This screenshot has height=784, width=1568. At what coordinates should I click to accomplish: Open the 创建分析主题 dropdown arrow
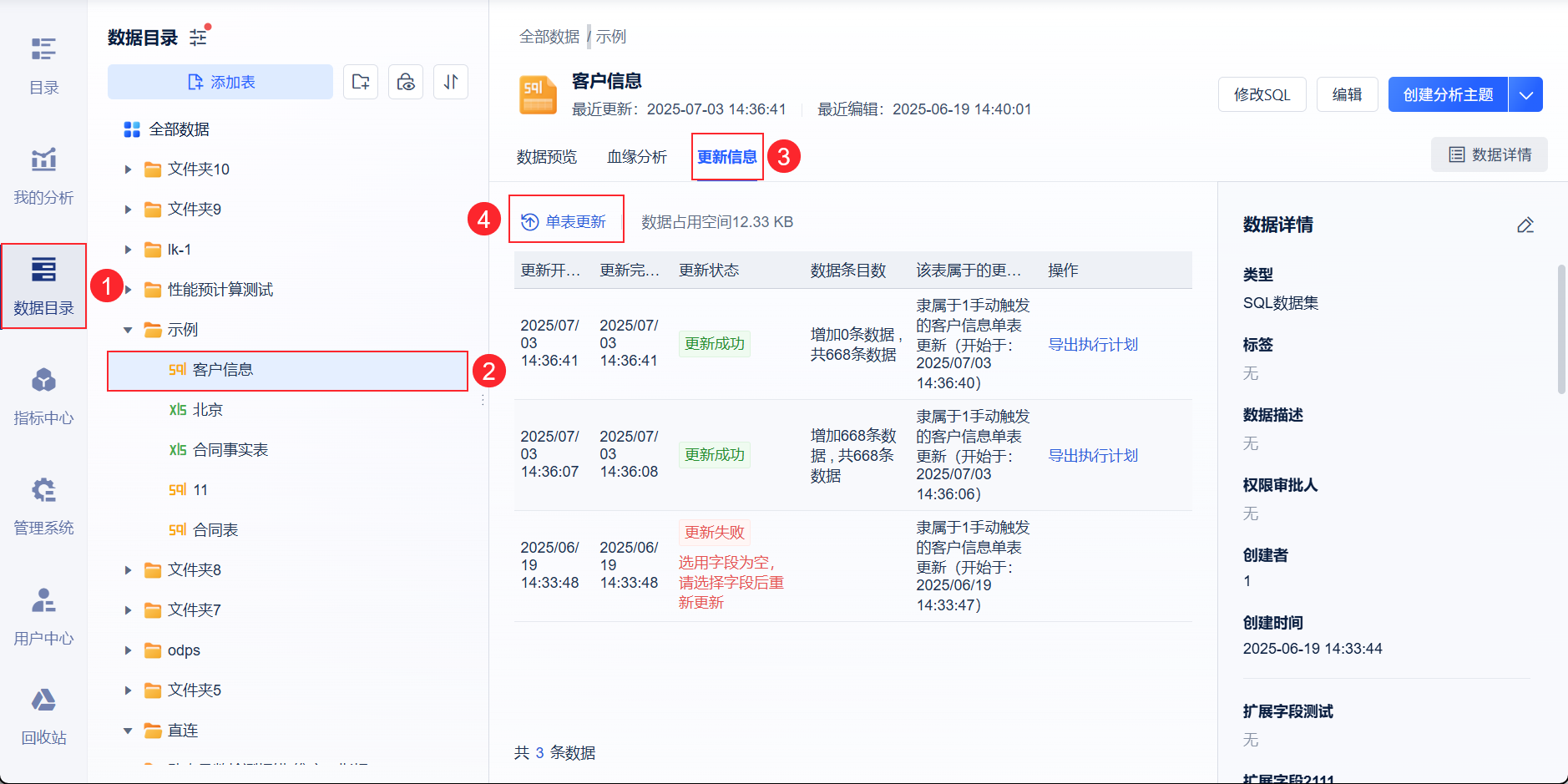(1525, 94)
